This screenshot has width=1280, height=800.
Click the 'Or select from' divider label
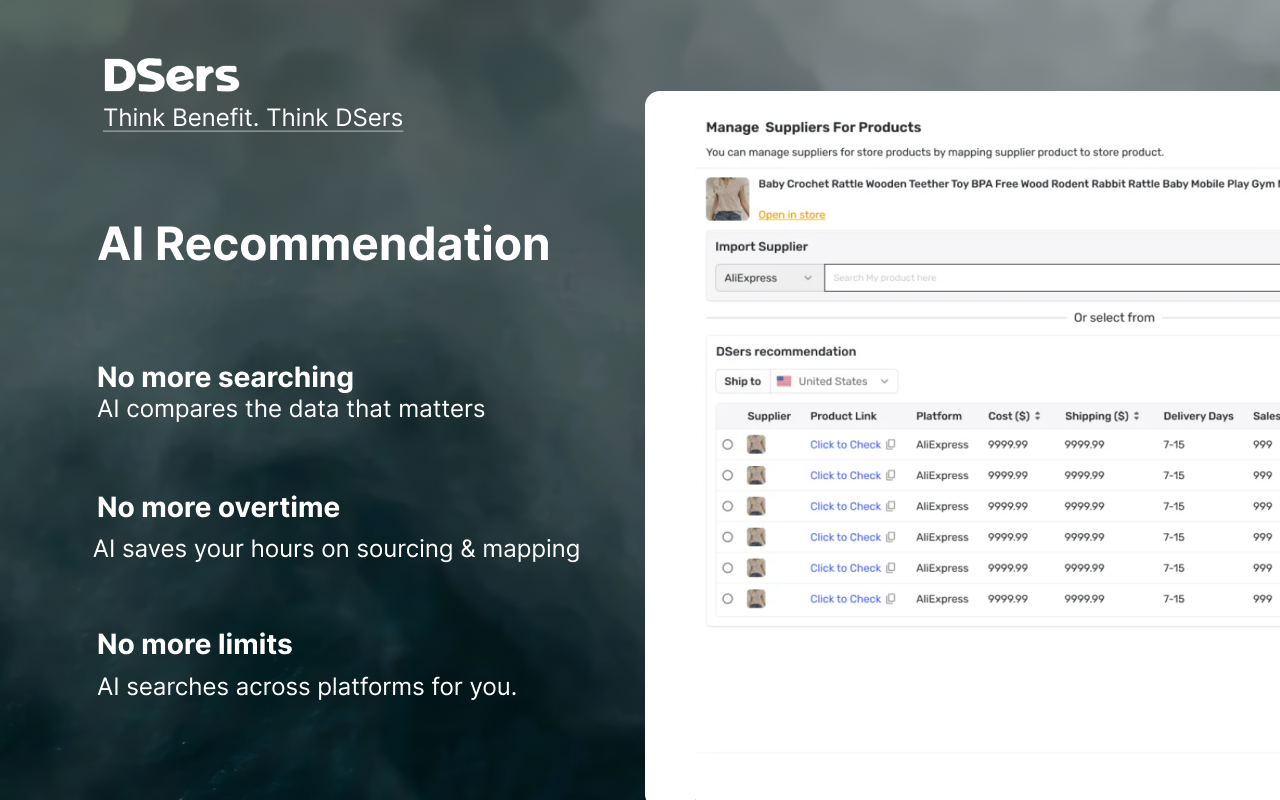pos(1114,318)
